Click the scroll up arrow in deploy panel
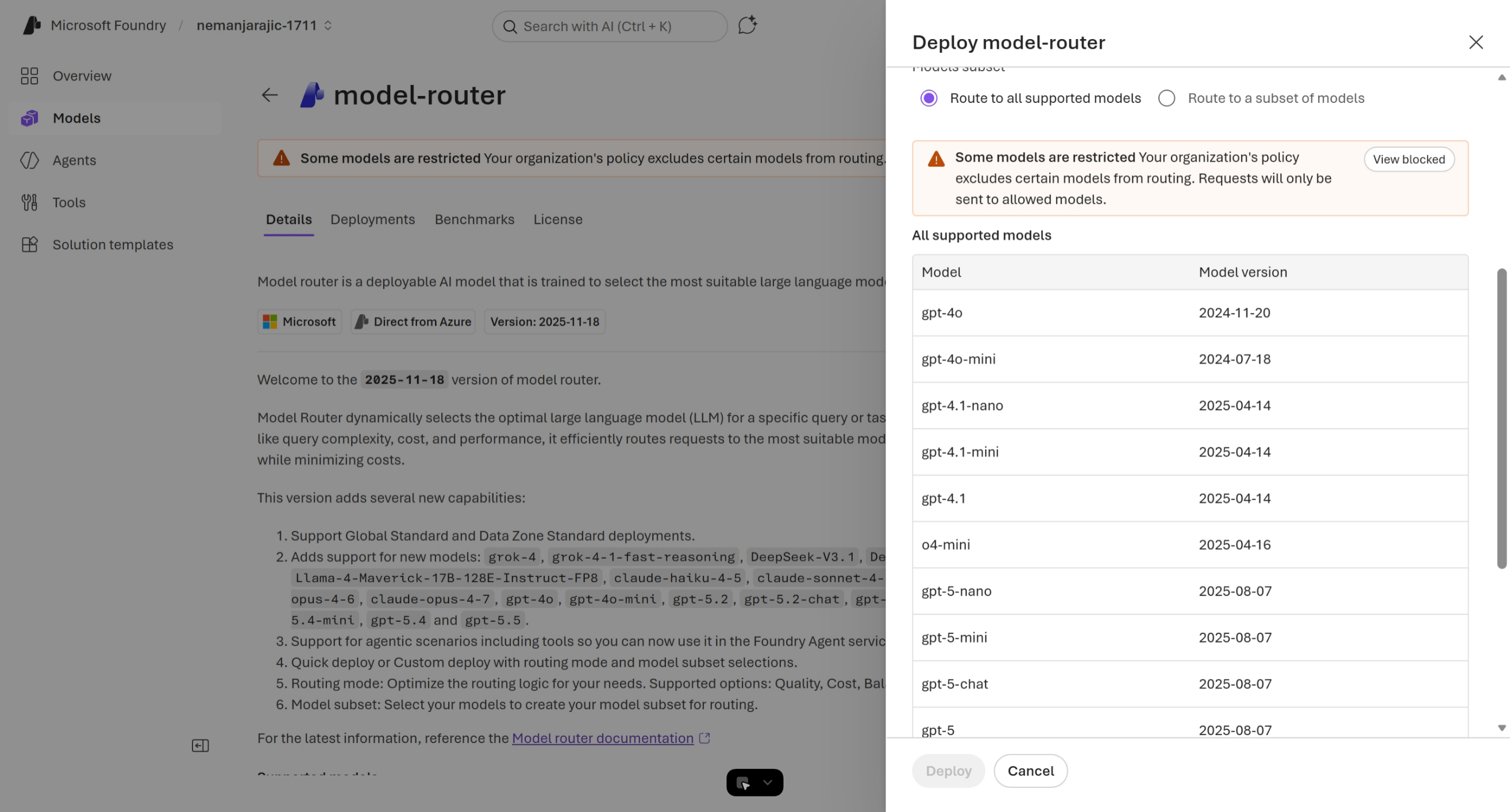The image size is (1510, 812). coord(1502,78)
